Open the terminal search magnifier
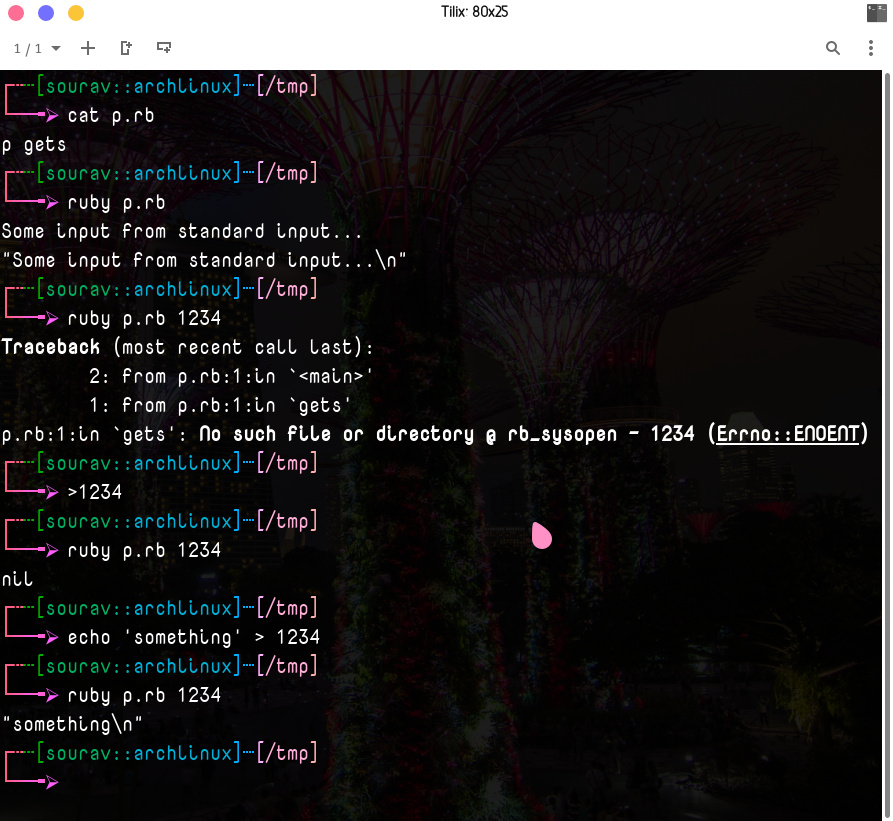This screenshot has width=893, height=821. tap(832, 48)
